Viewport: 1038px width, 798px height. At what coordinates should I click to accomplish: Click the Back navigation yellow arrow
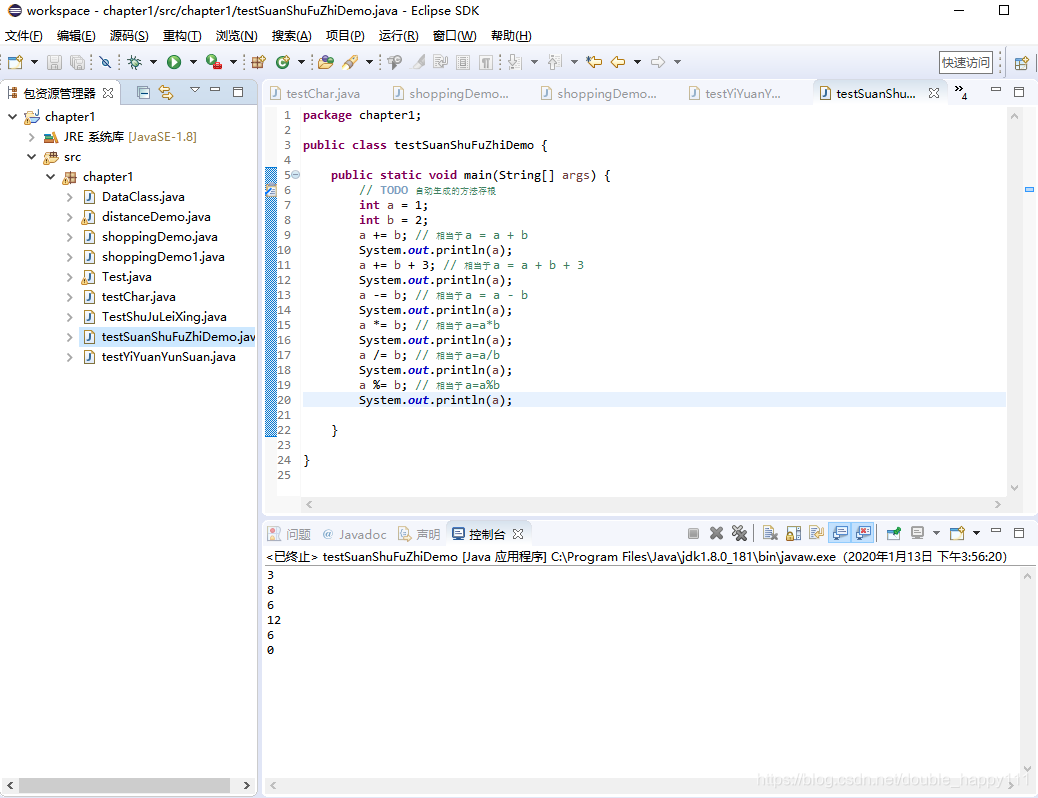tap(618, 62)
